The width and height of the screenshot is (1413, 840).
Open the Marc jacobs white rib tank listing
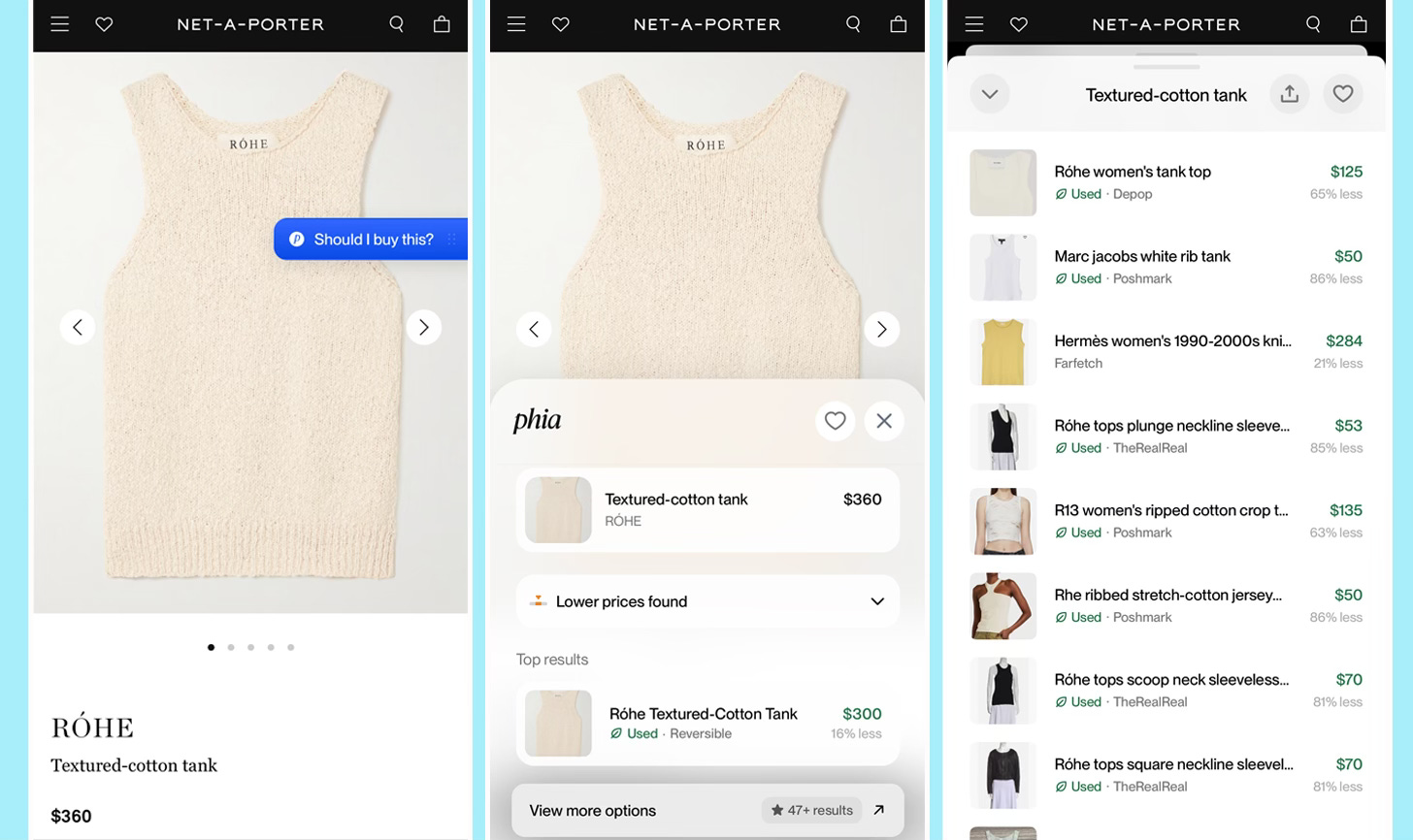[1167, 267]
